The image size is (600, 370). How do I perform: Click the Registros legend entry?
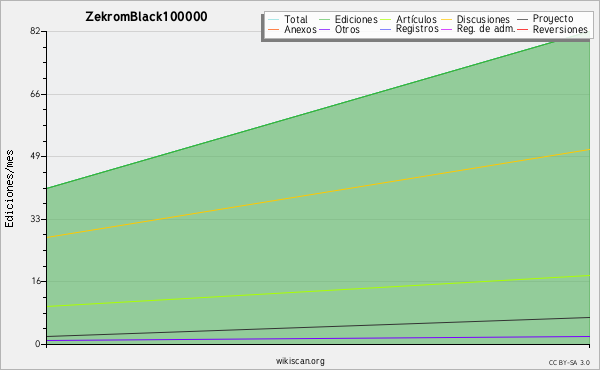pos(409,29)
